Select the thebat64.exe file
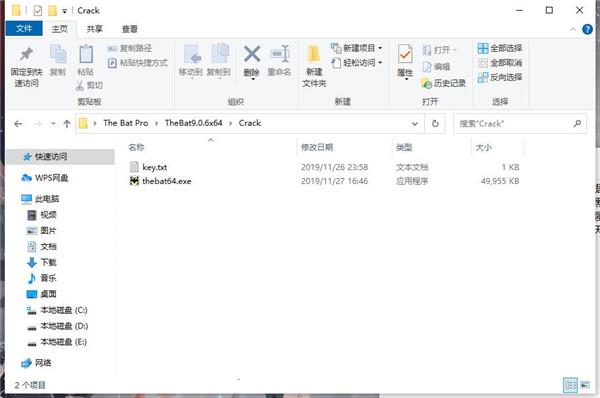The height and width of the screenshot is (398, 600). pyautogui.click(x=166, y=181)
